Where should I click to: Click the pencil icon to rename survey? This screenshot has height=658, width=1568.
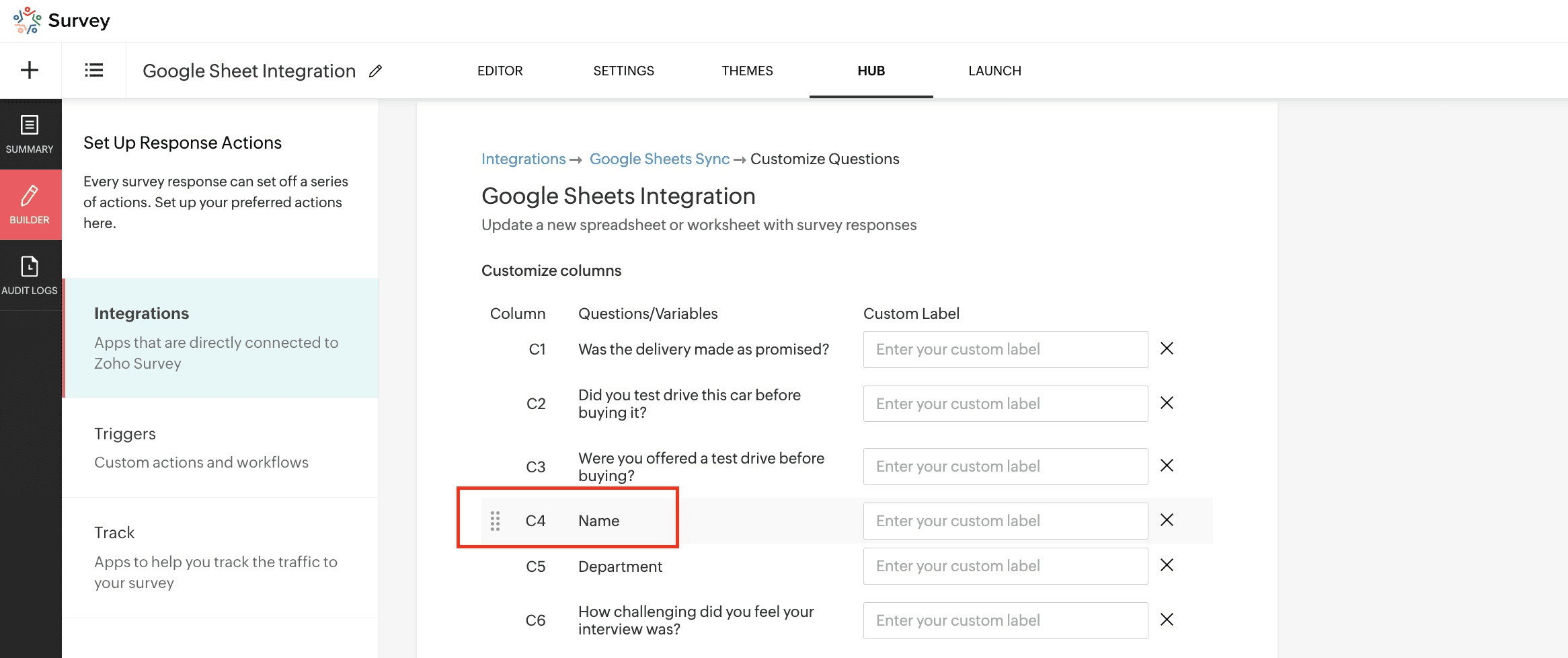[376, 71]
